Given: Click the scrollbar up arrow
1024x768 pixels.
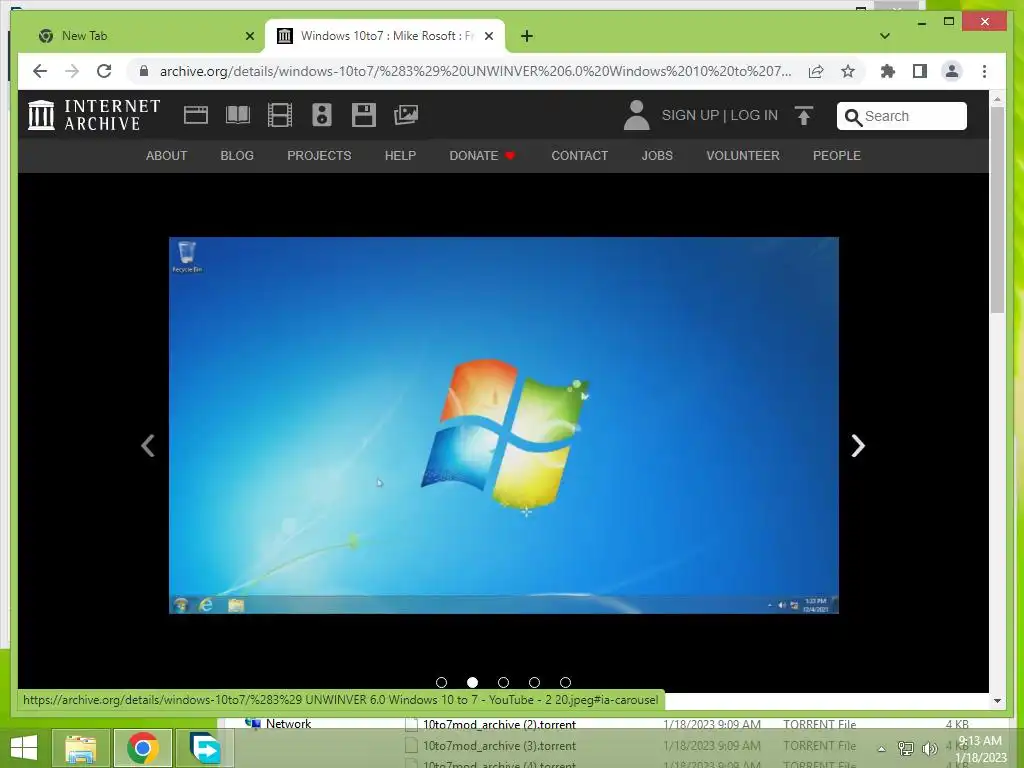Looking at the screenshot, I should click(997, 99).
